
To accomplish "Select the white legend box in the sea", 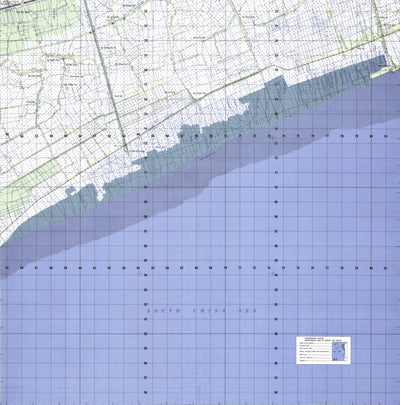I will (x=323, y=350).
